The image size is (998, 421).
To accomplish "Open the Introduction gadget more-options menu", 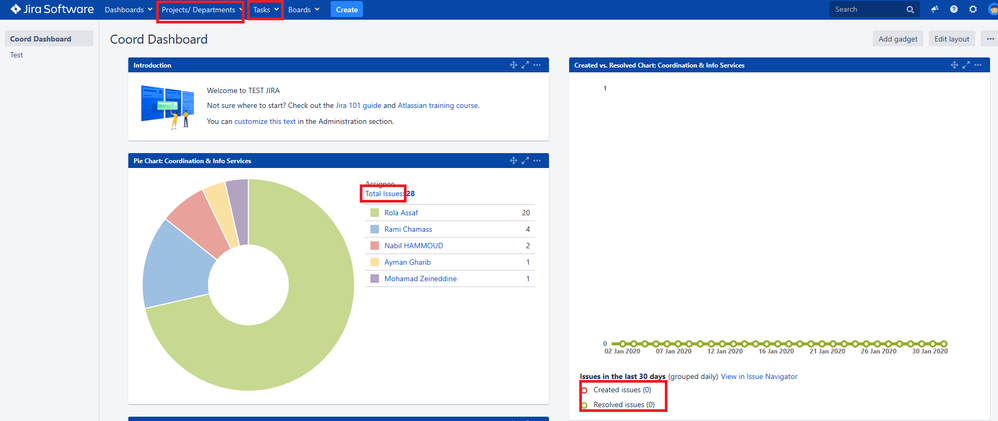I will pyautogui.click(x=537, y=65).
